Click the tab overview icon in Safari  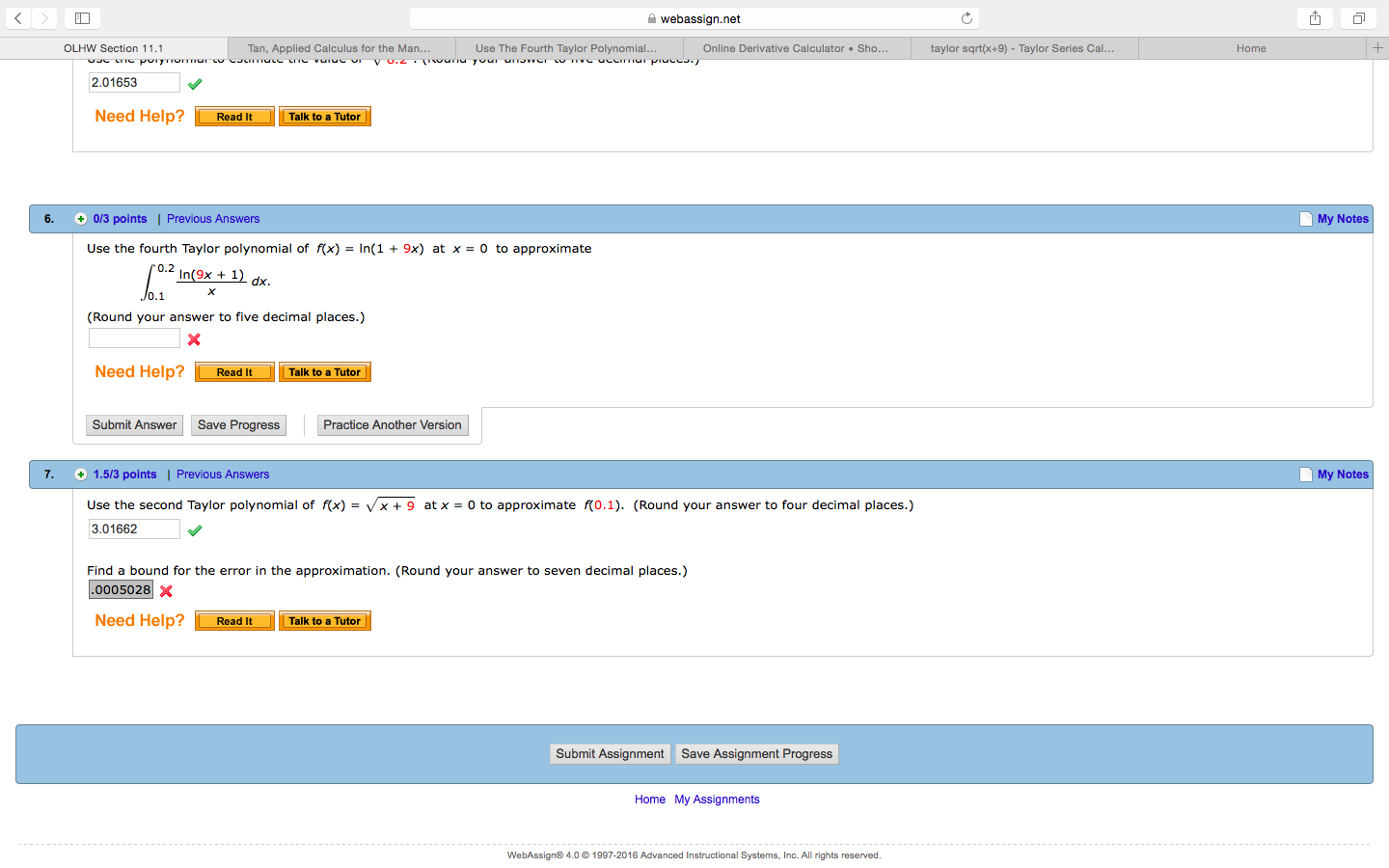coord(1357,17)
